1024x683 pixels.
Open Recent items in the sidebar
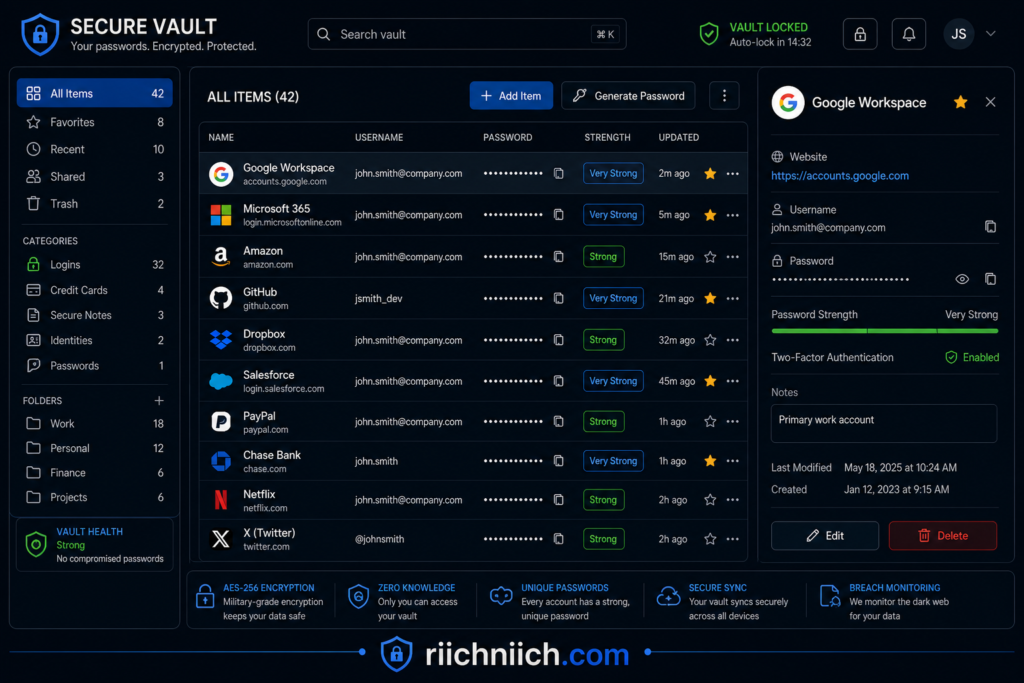(x=95, y=150)
